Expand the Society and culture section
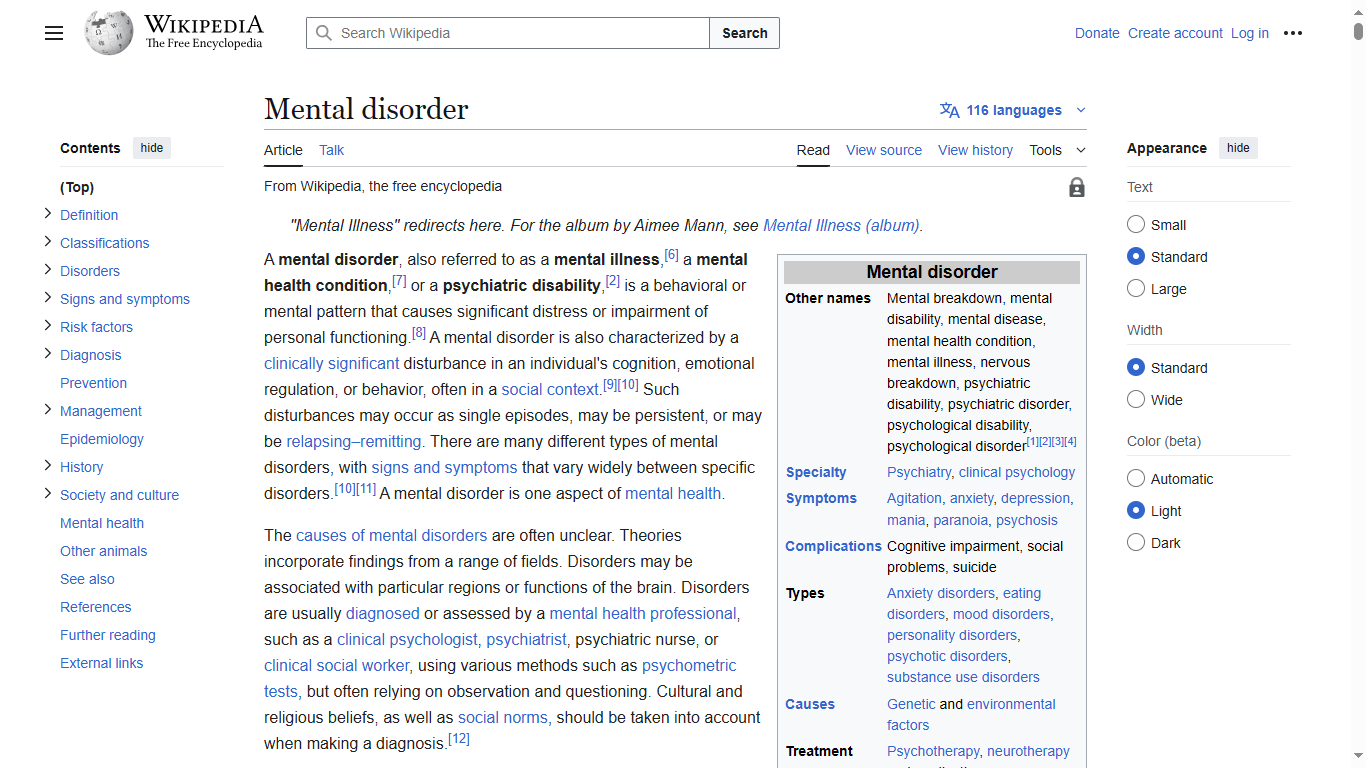1366x768 pixels. pos(48,494)
